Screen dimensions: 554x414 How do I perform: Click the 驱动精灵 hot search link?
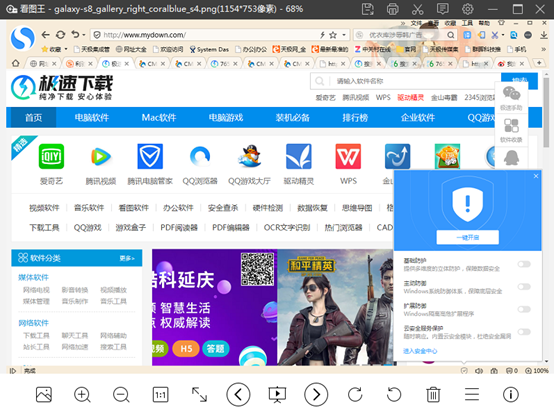coord(410,97)
